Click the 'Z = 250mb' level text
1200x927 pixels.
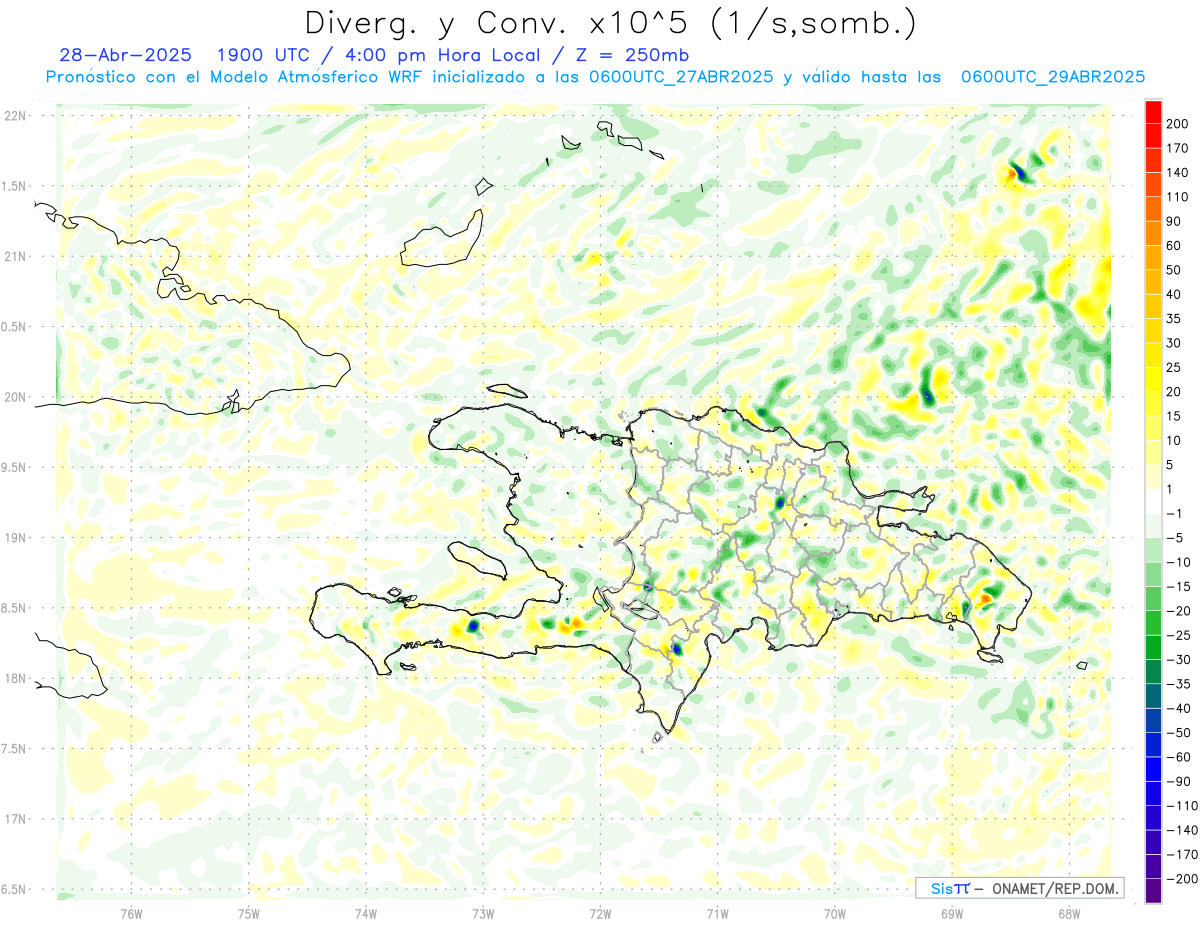(635, 55)
